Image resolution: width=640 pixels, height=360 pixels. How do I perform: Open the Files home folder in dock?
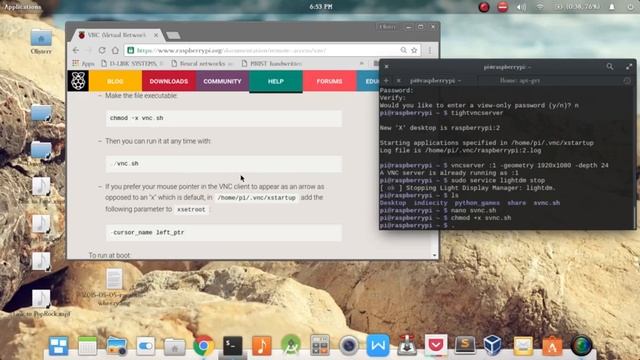click(174, 346)
